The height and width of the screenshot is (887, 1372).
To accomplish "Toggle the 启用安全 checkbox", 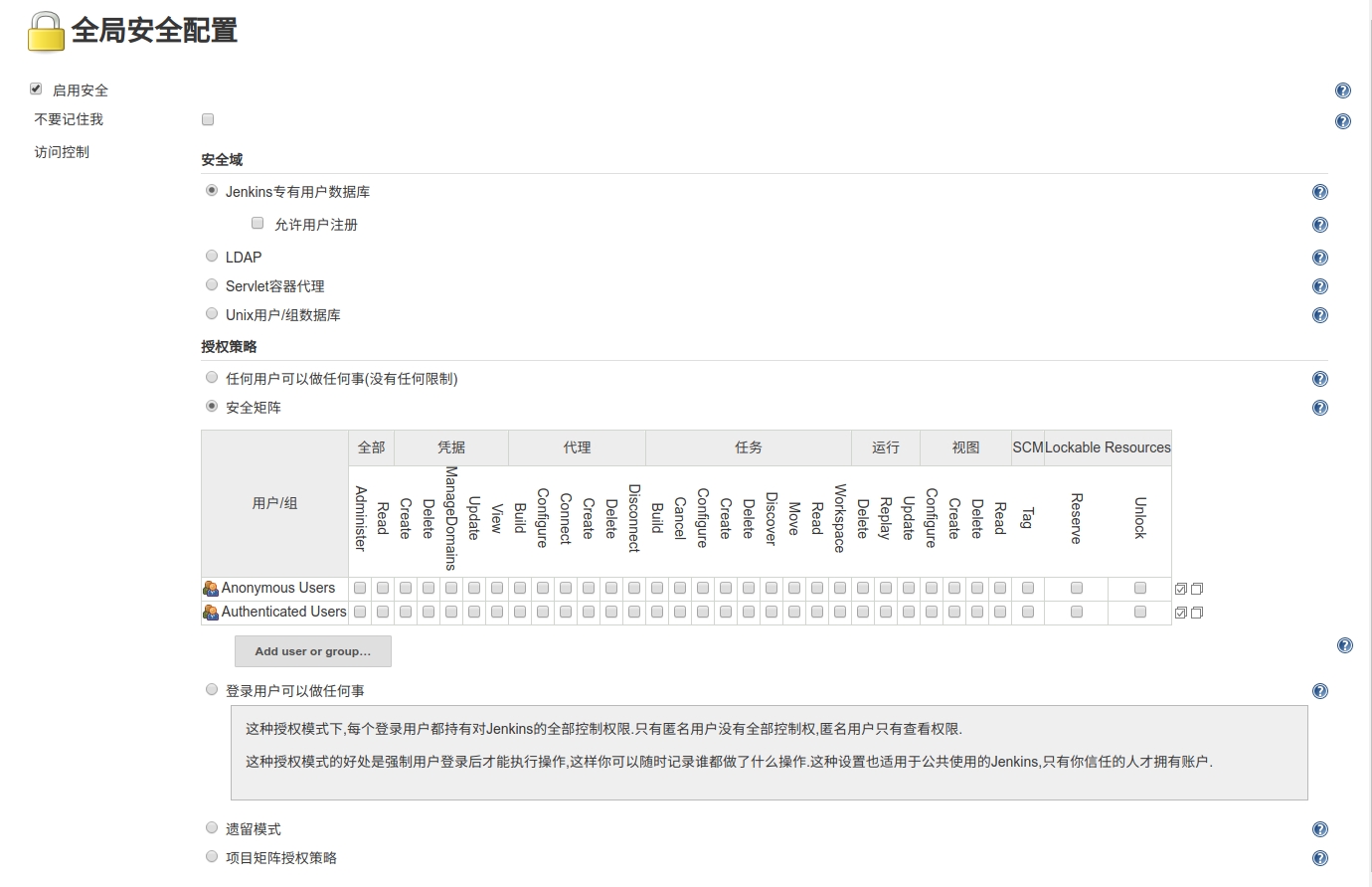I will [36, 89].
